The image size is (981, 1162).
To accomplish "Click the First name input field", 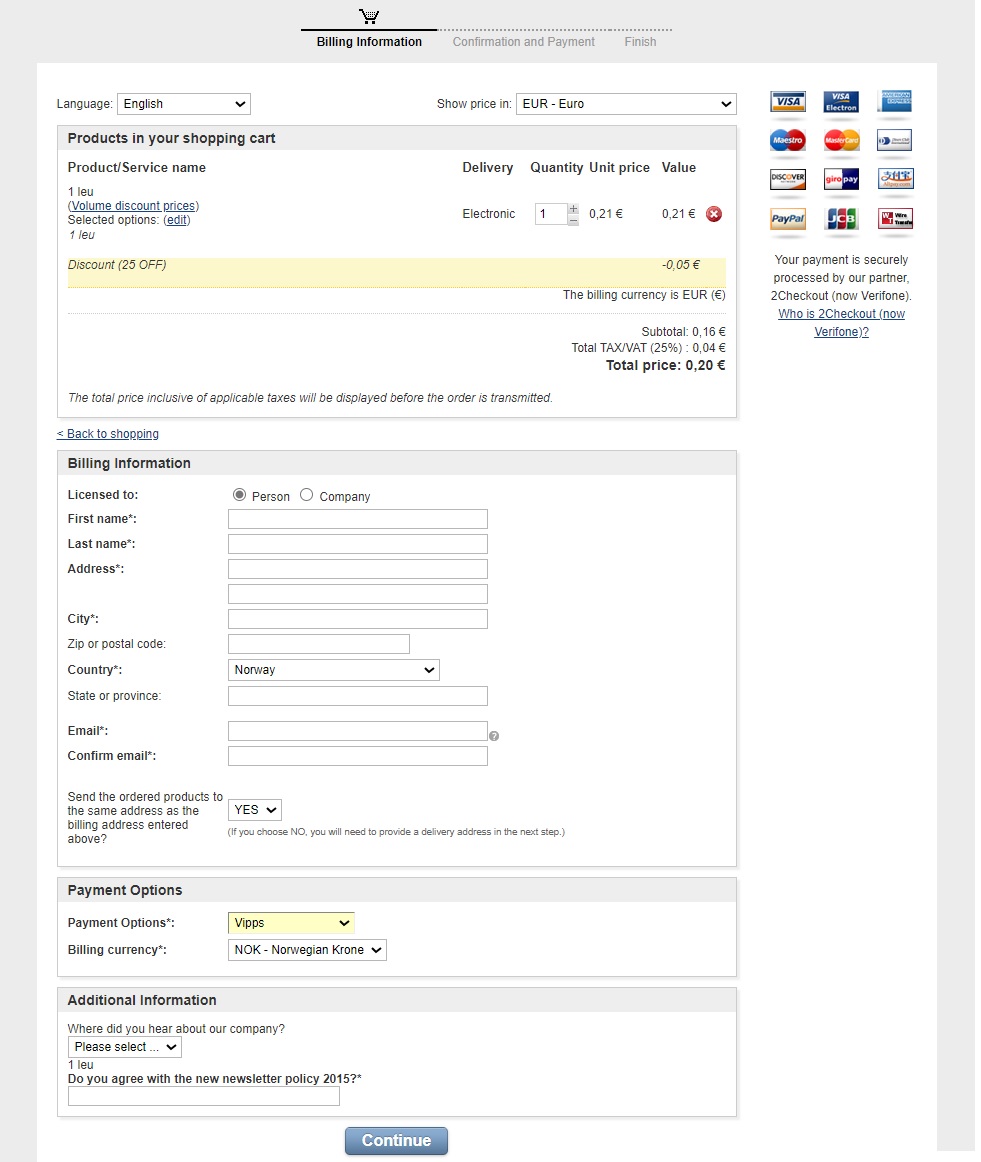I will pos(357,518).
